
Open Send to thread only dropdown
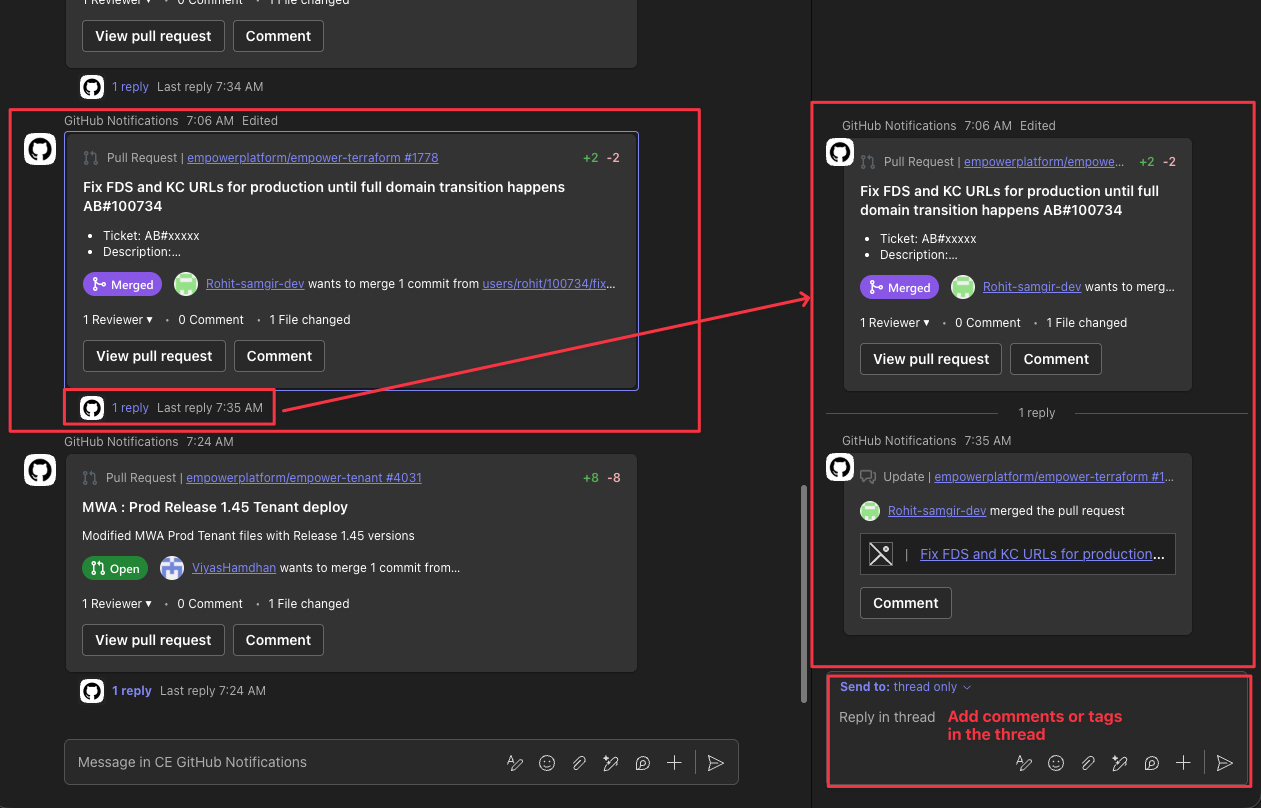(x=906, y=687)
